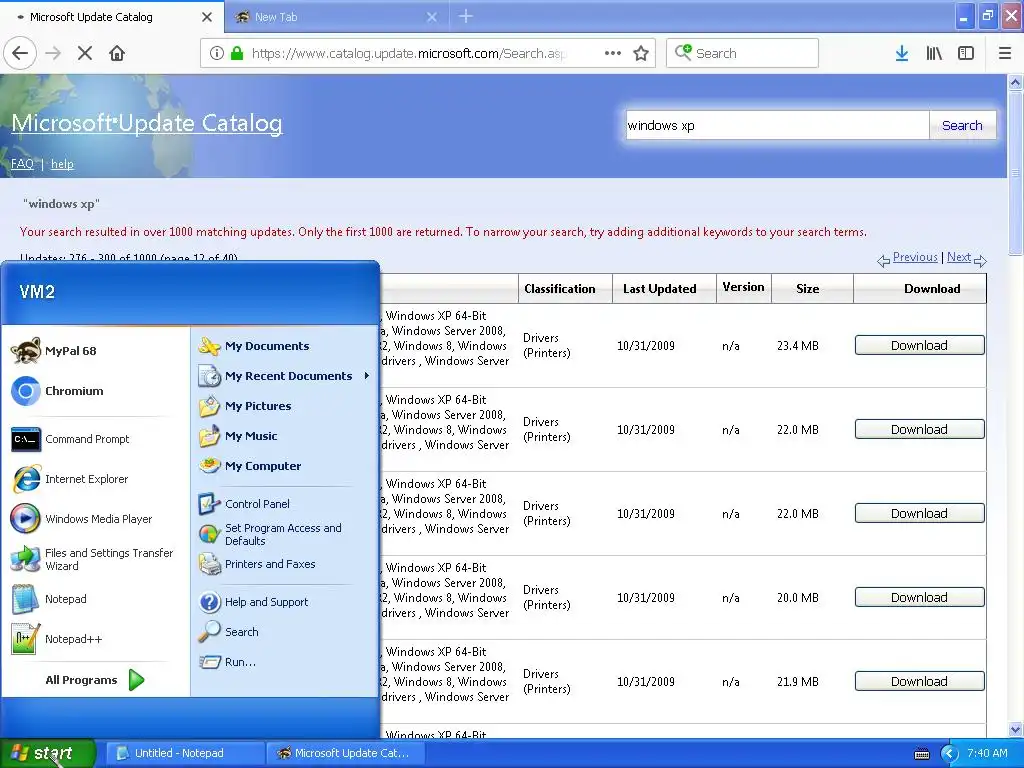Show site information icon in address bar
The width and height of the screenshot is (1024, 768).
click(x=217, y=53)
